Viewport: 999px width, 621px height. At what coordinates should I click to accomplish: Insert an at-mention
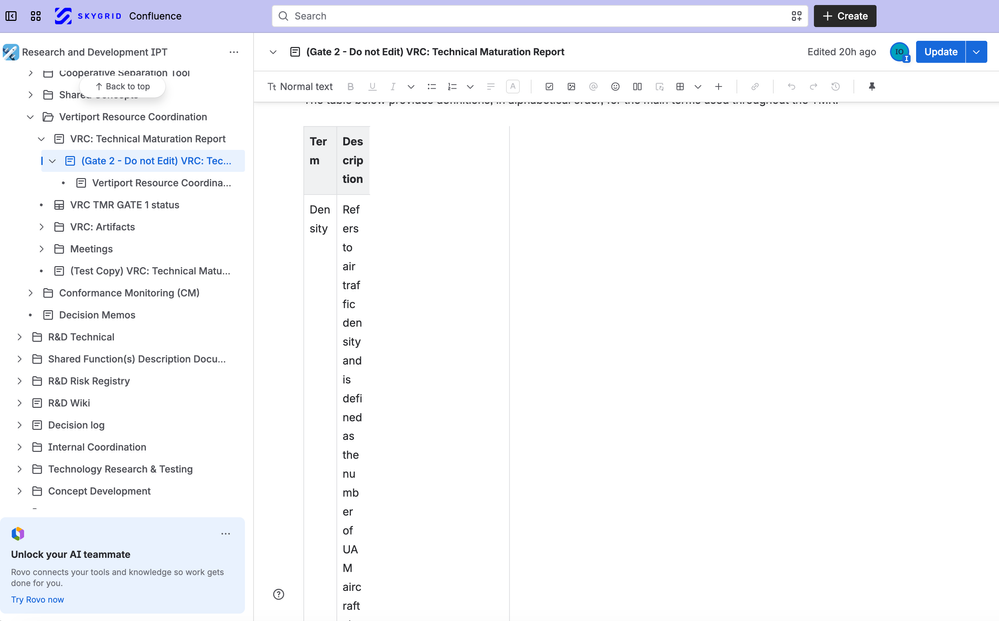[593, 87]
